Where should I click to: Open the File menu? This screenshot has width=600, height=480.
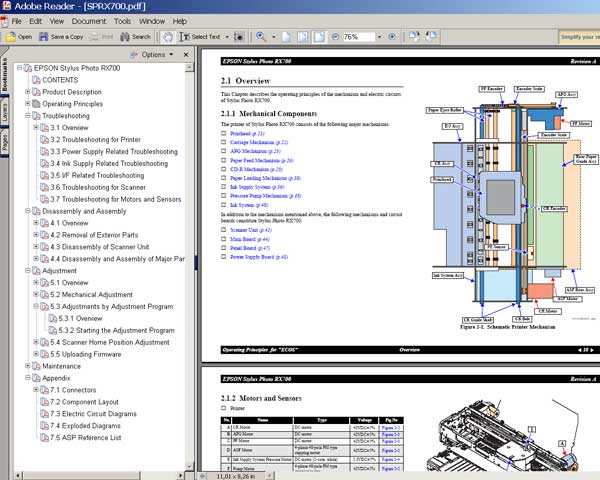tap(16, 21)
